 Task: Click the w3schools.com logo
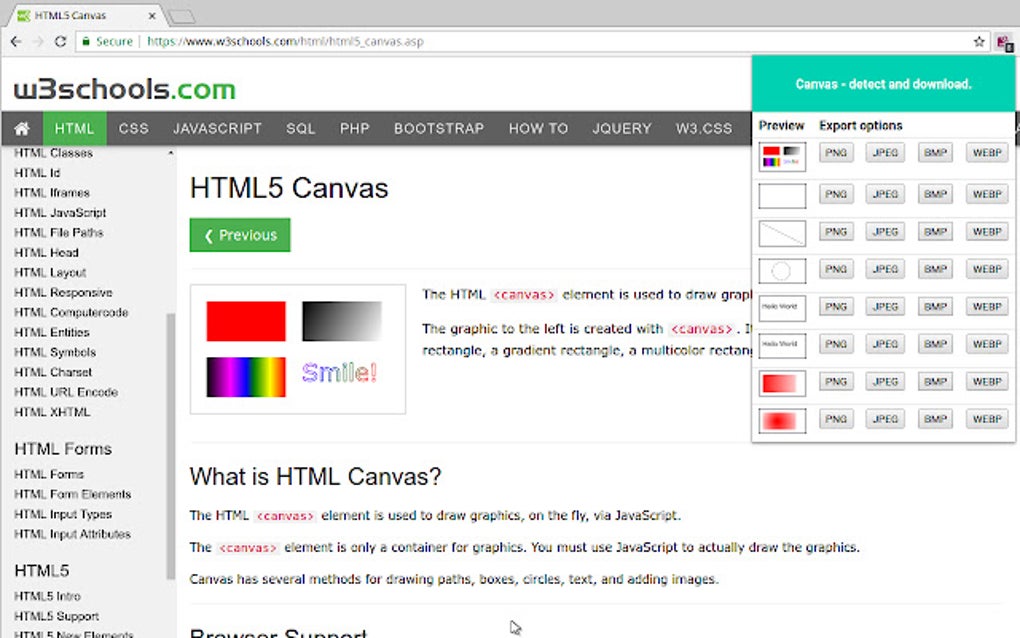pos(124,89)
